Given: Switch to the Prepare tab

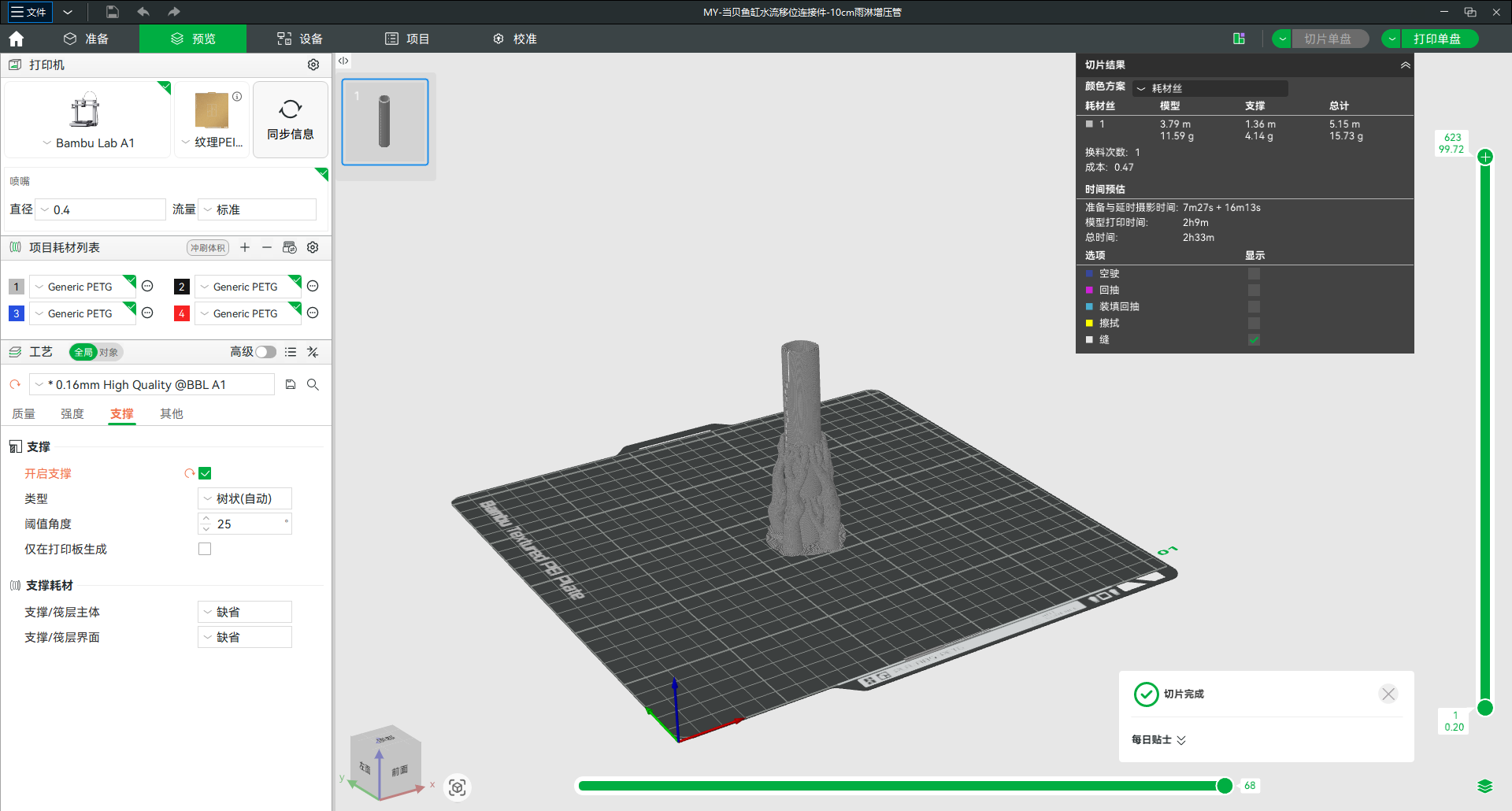Looking at the screenshot, I should coord(86,39).
